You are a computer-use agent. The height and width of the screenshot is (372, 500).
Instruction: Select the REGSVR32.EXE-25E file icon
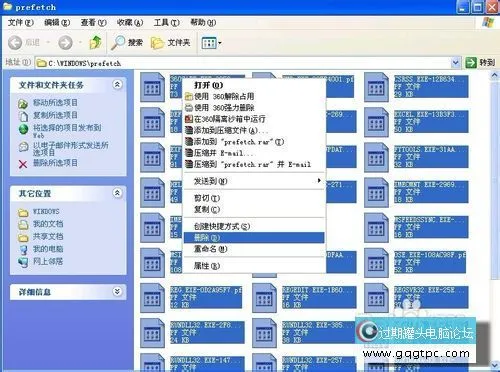(376, 298)
